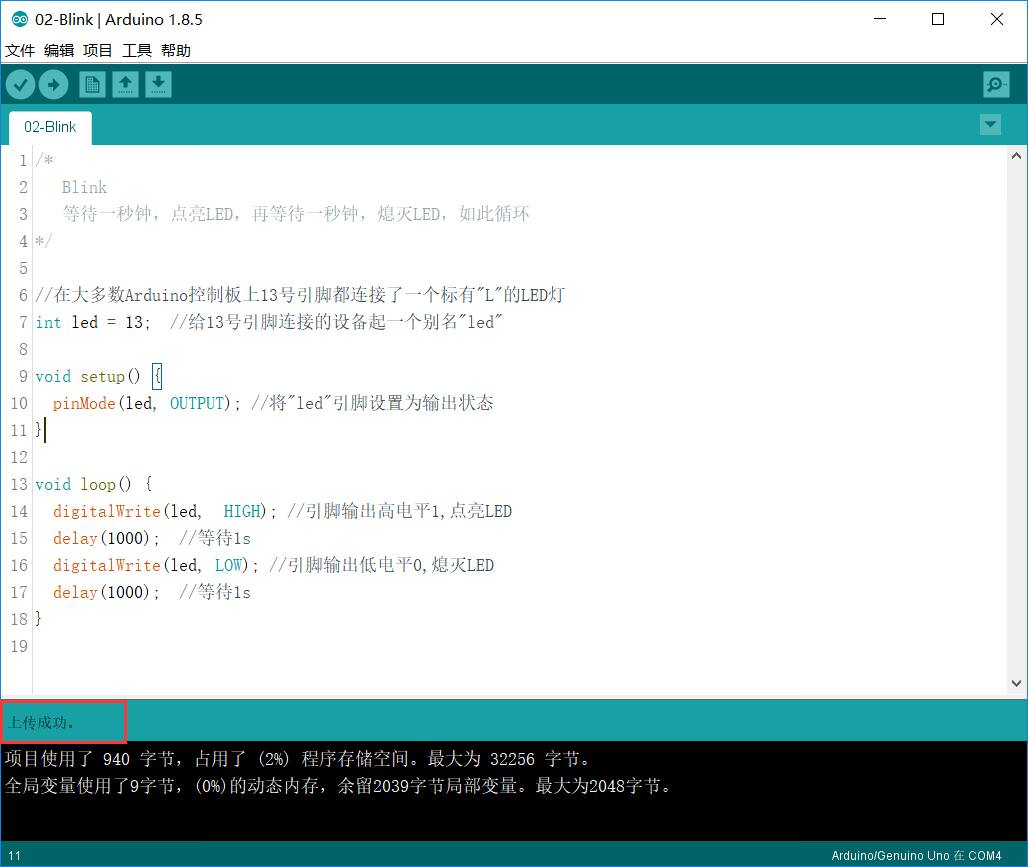The width and height of the screenshot is (1028, 867).
Task: Click the Upload arrow button
Action: [53, 85]
